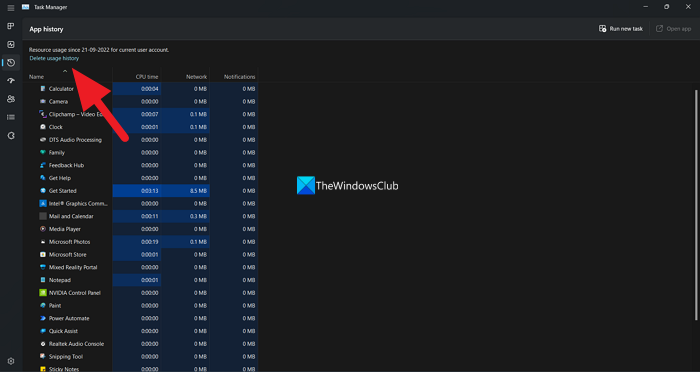Open the Performance page icon

click(11, 45)
